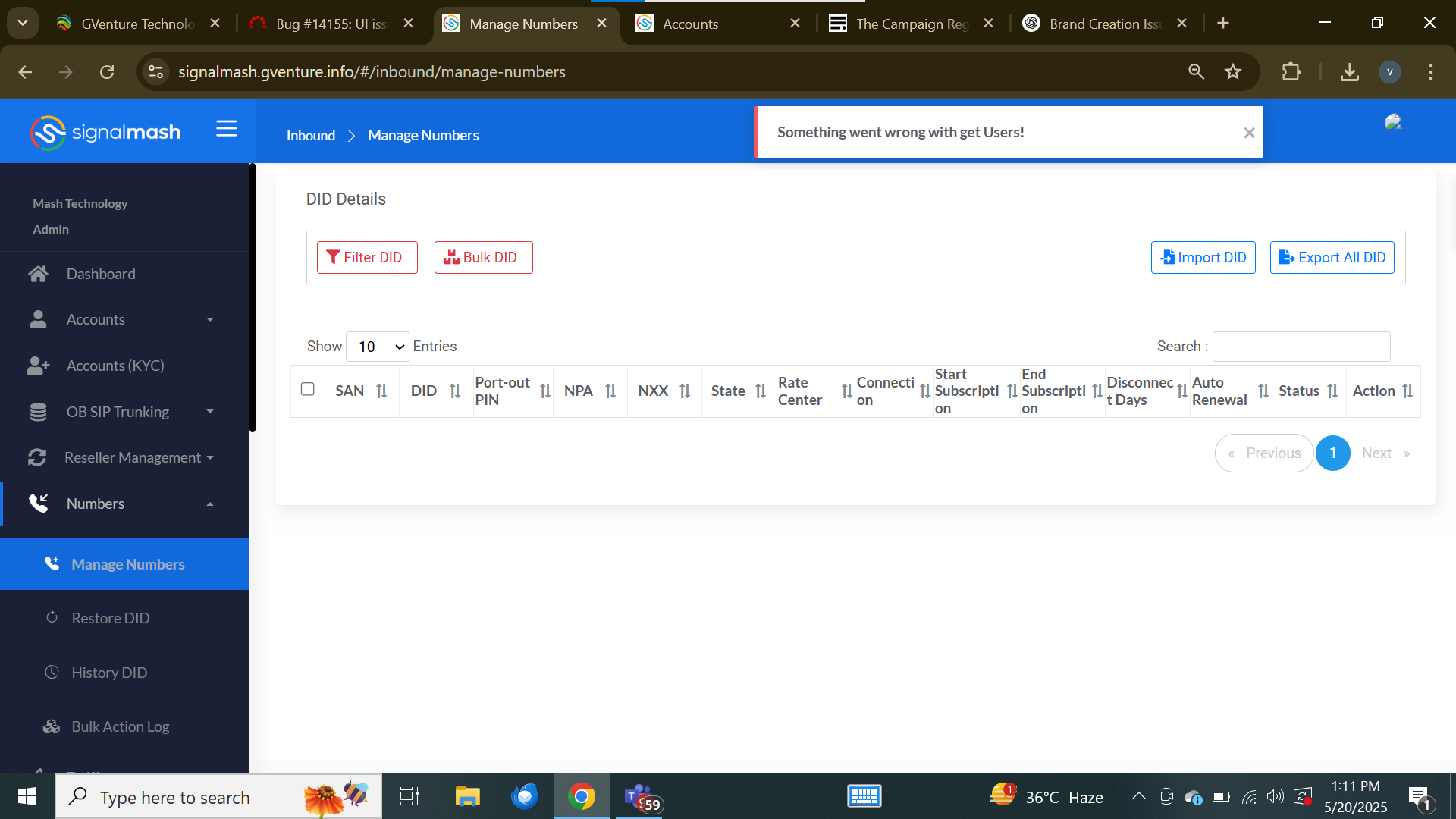1456x819 pixels.
Task: Sort by Rate Center column
Action: point(846,391)
